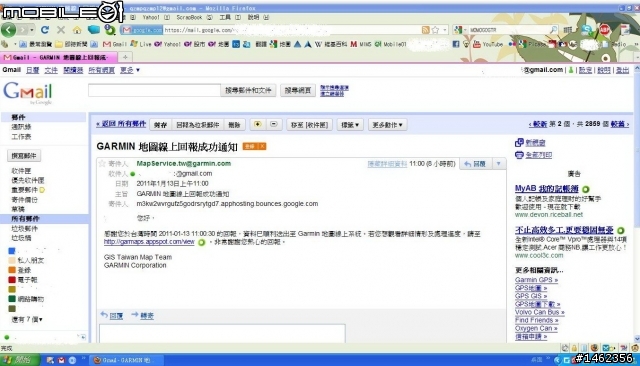Mark message not important with the minus button
Image resolution: width=640 pixels, height=366 pixels.
[x=273, y=124]
